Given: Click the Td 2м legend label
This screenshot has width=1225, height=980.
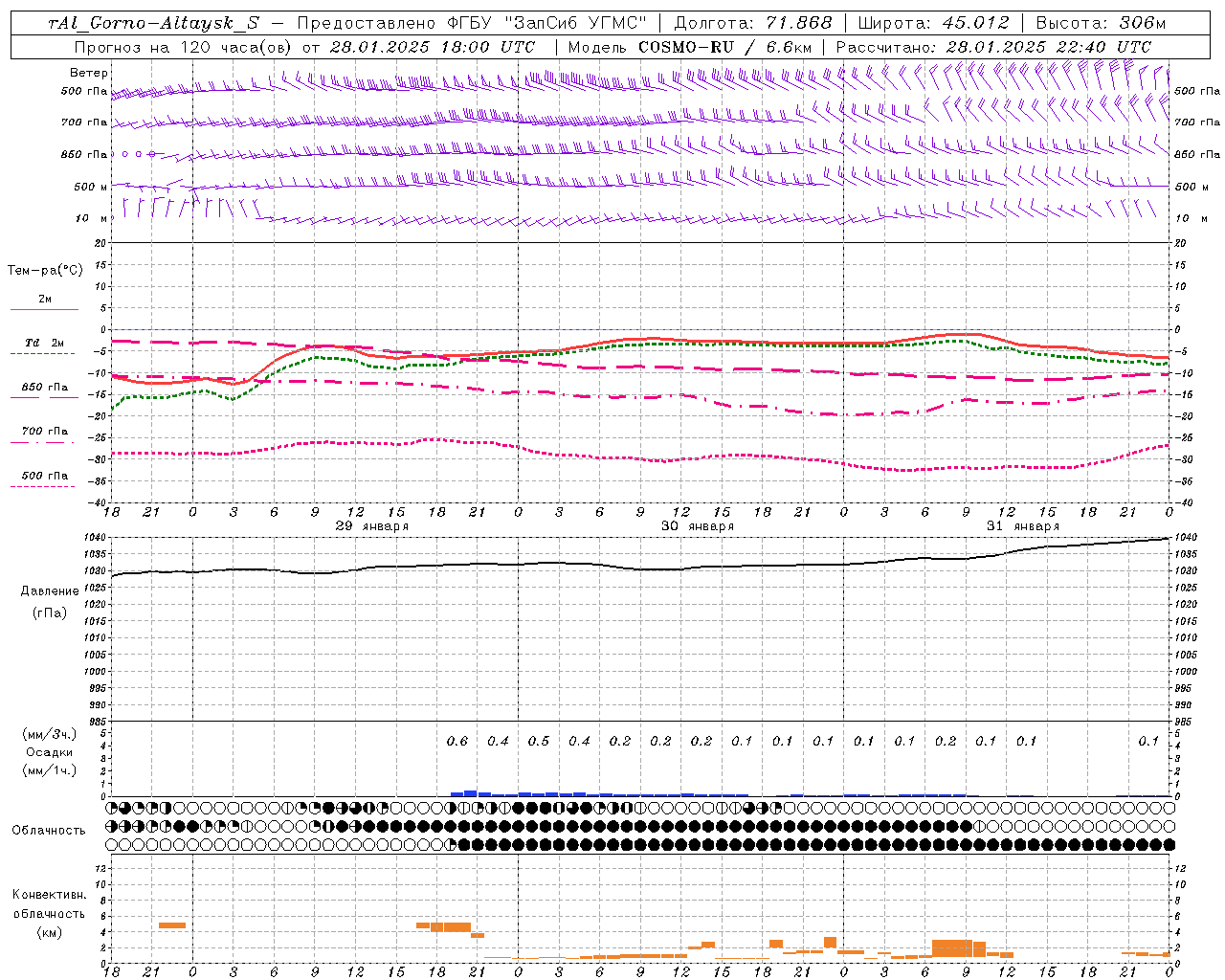Looking at the screenshot, I should (x=45, y=343).
